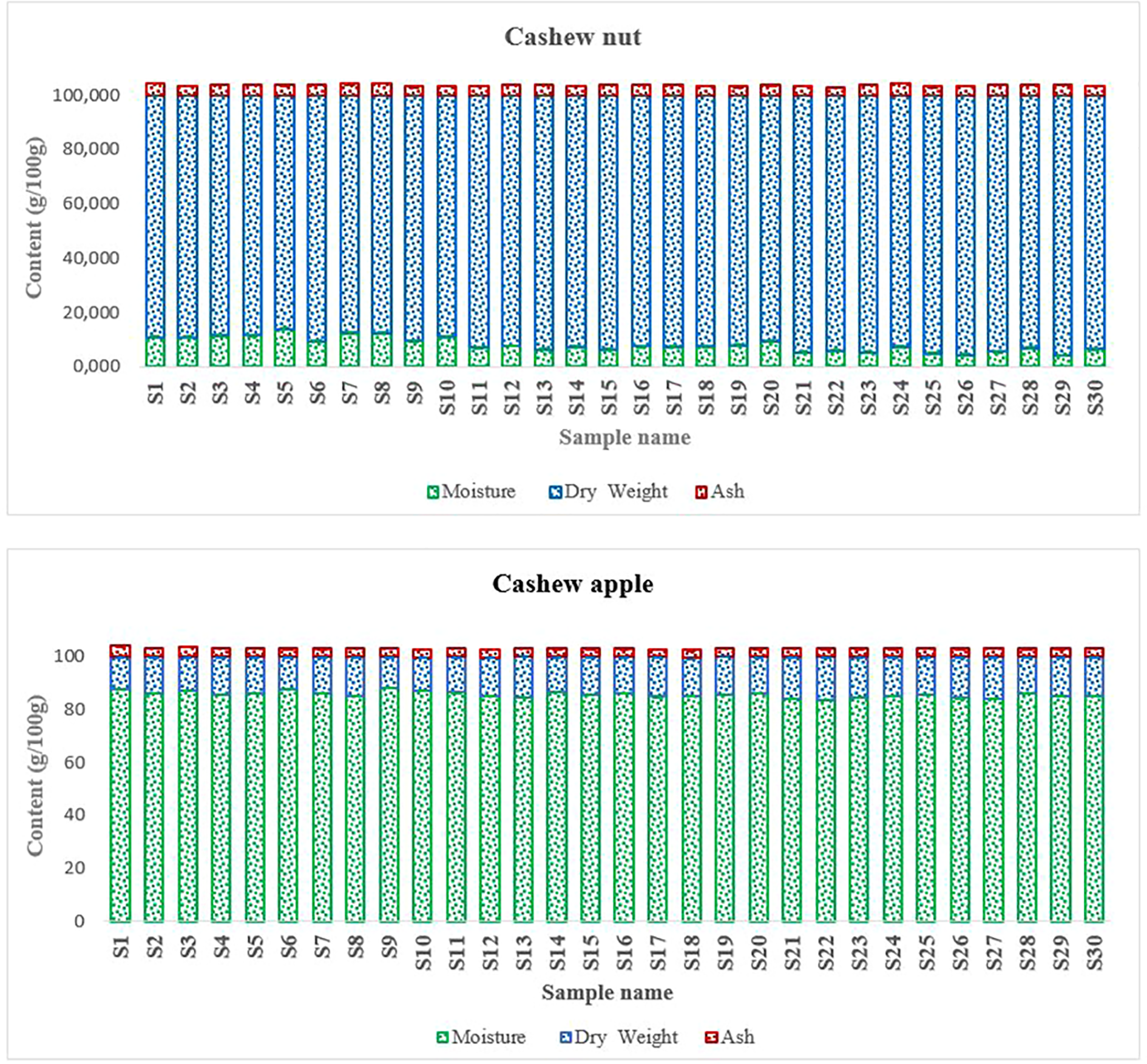The width and height of the screenshot is (1147, 1064).
Task: Click the Moisture legend swatch in Cashew nut chart
Action: pyautogui.click(x=433, y=492)
